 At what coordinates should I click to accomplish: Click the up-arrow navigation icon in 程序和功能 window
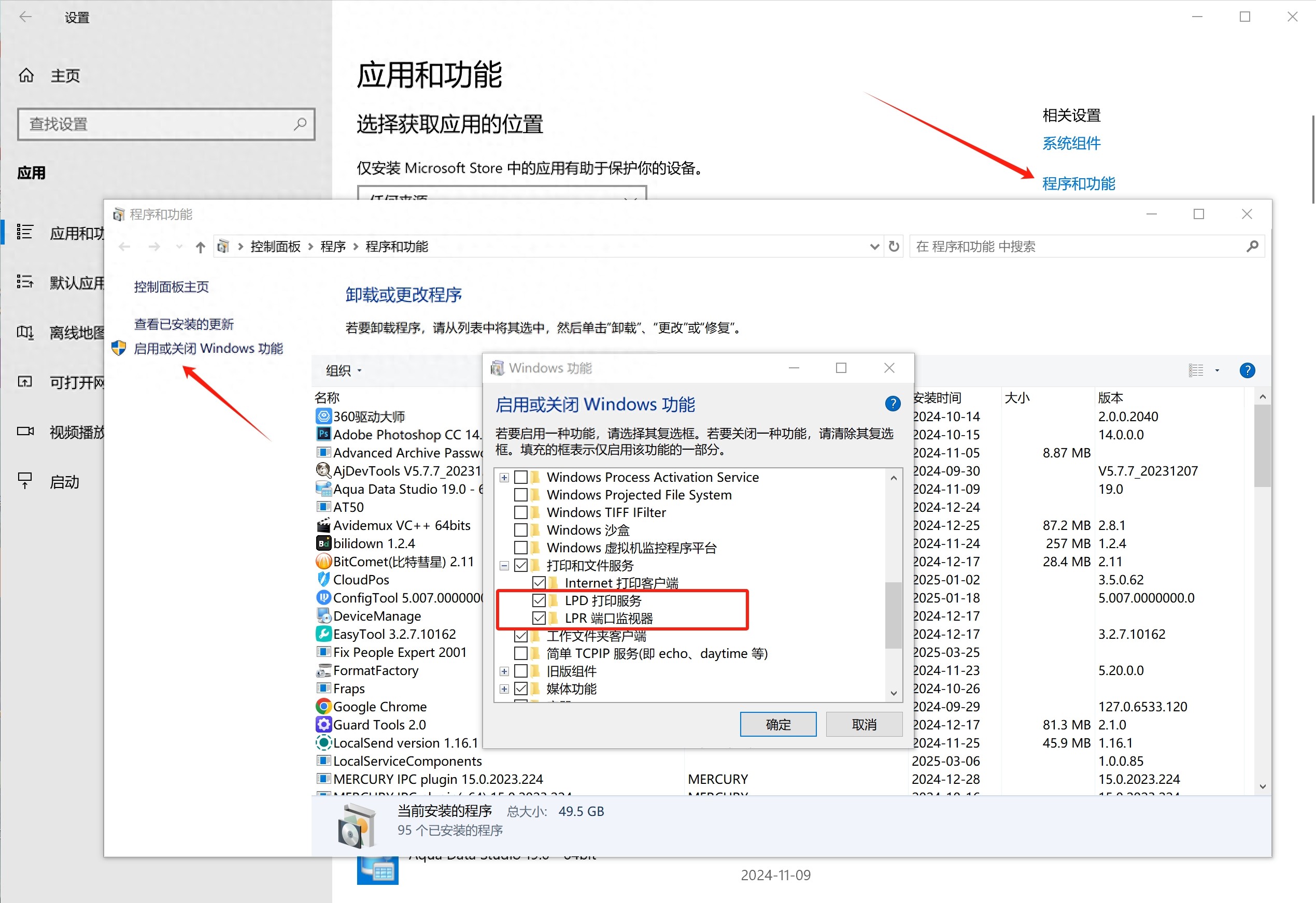click(200, 247)
